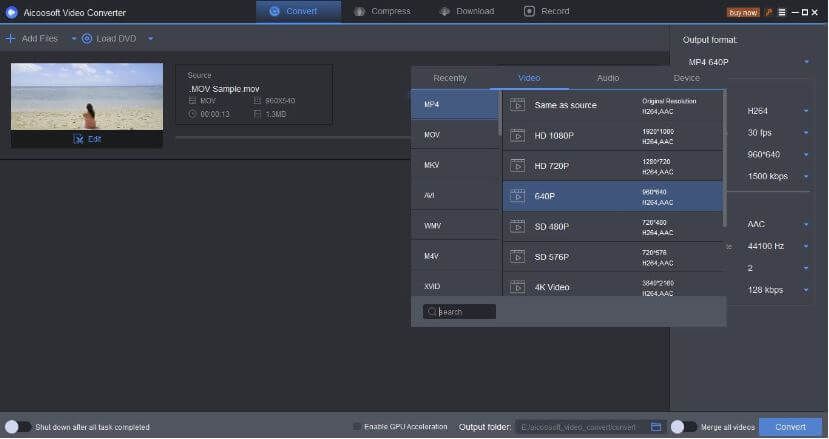Click the Convert button
The width and height of the screenshot is (829, 439).
pyautogui.click(x=790, y=427)
